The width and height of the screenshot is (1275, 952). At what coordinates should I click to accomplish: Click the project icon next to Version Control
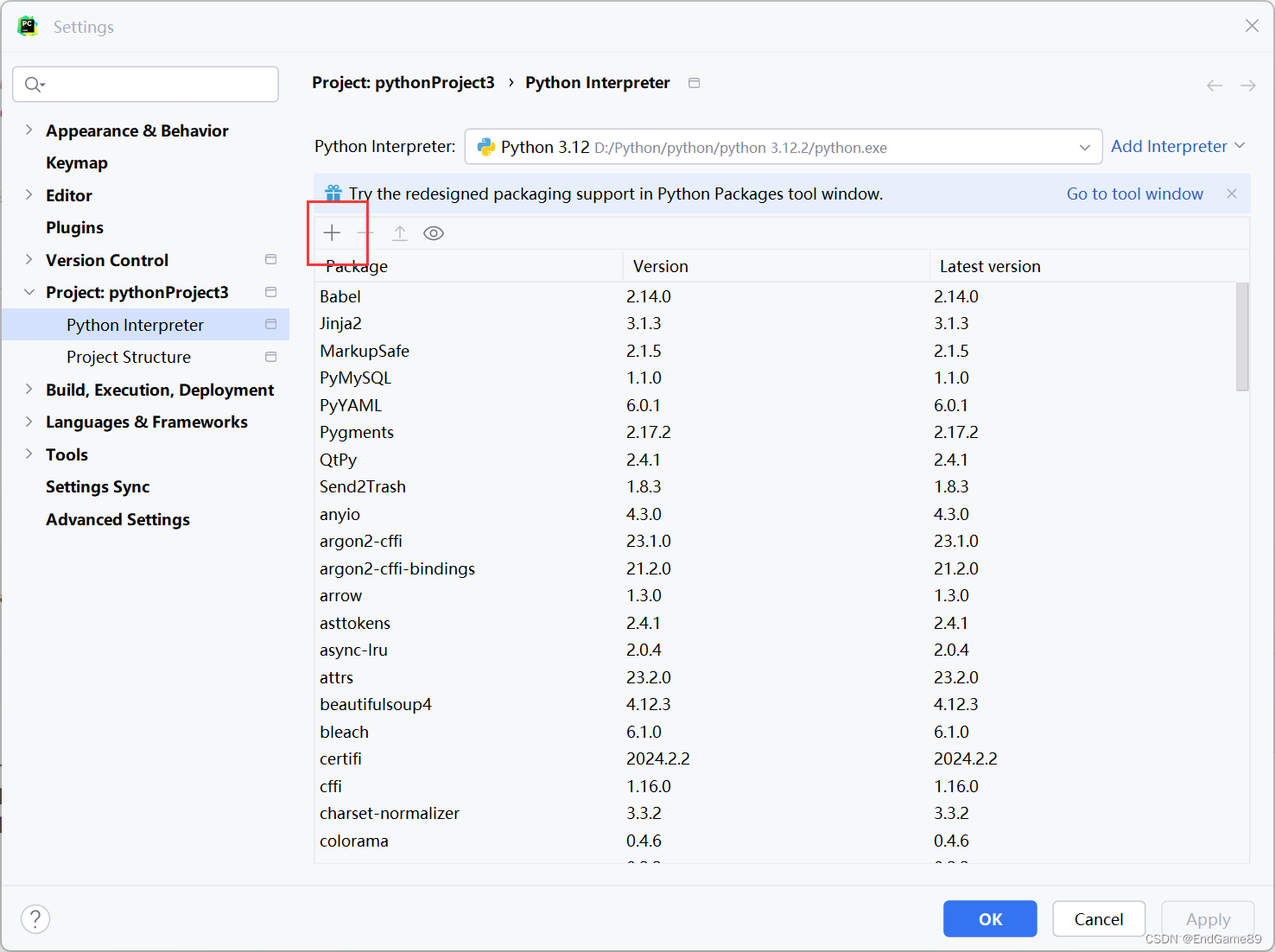[270, 259]
